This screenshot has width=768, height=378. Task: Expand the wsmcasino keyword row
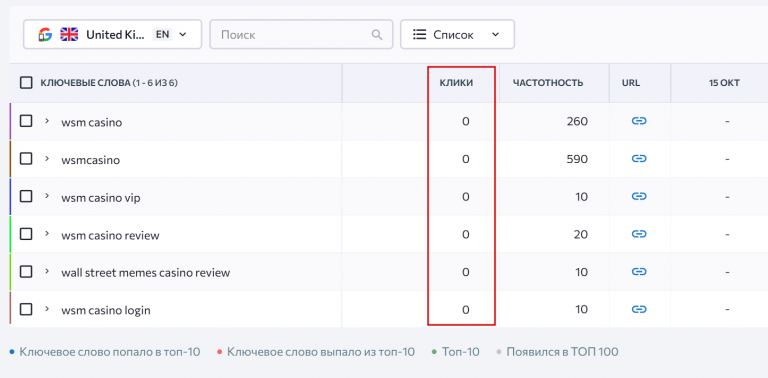pos(47,159)
